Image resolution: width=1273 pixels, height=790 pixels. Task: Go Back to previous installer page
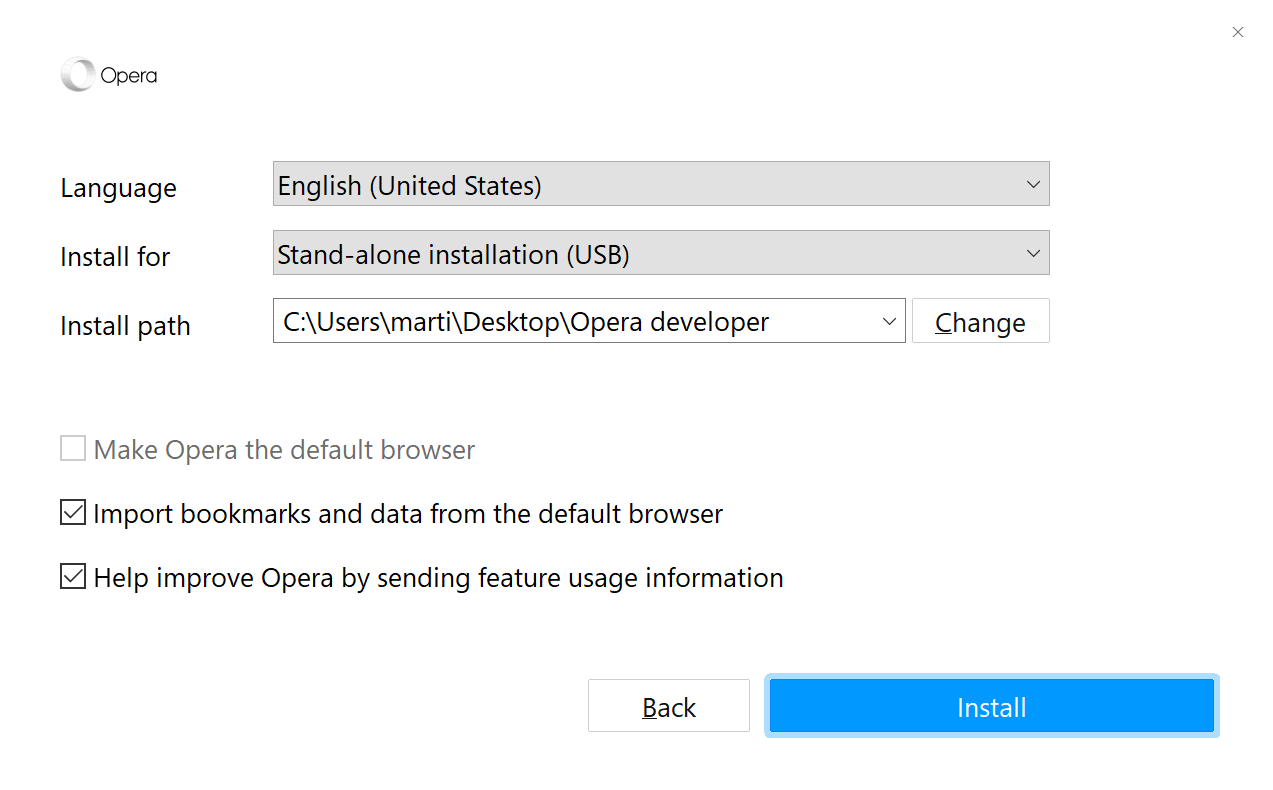click(x=669, y=706)
